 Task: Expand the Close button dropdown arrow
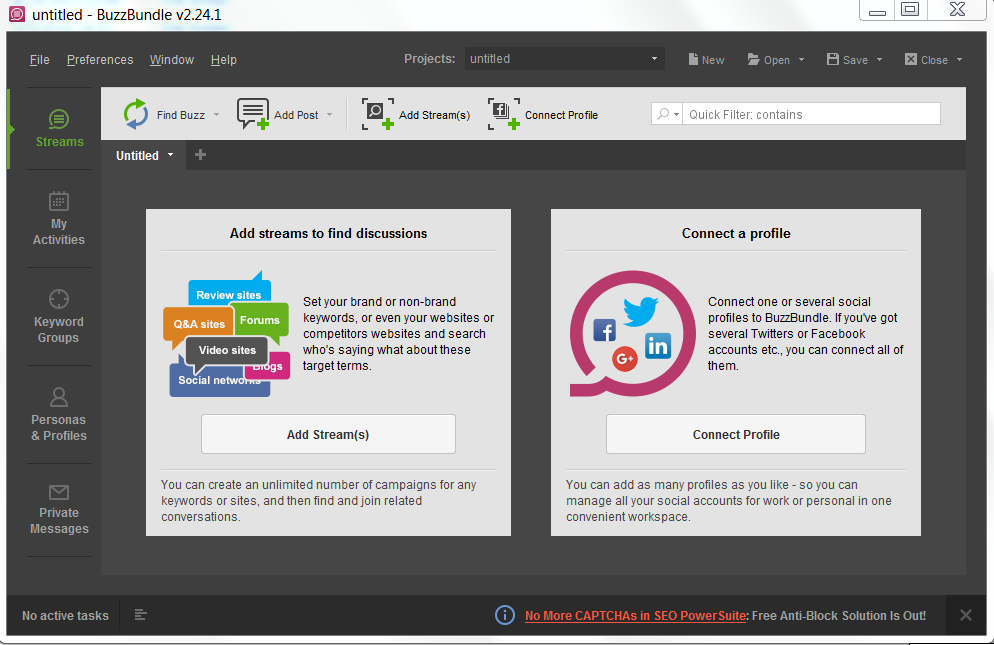[x=959, y=60]
